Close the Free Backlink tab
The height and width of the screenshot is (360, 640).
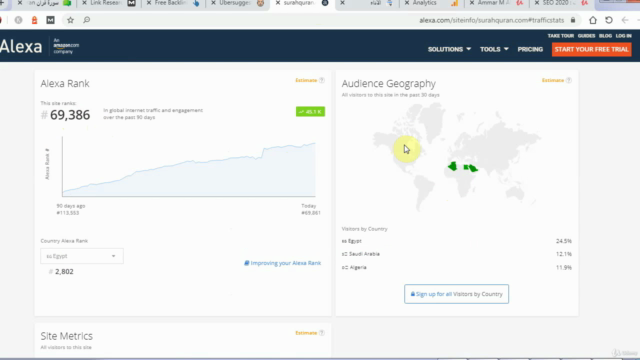point(149,3)
